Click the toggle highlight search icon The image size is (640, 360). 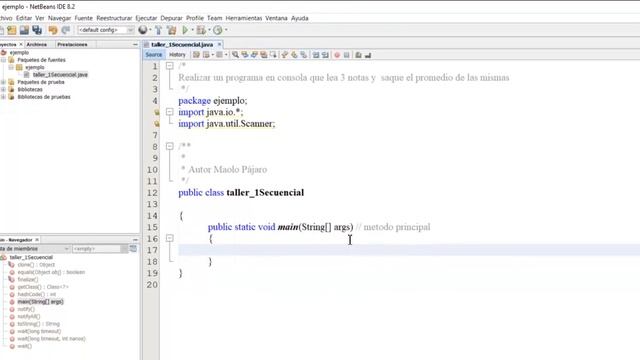point(264,55)
